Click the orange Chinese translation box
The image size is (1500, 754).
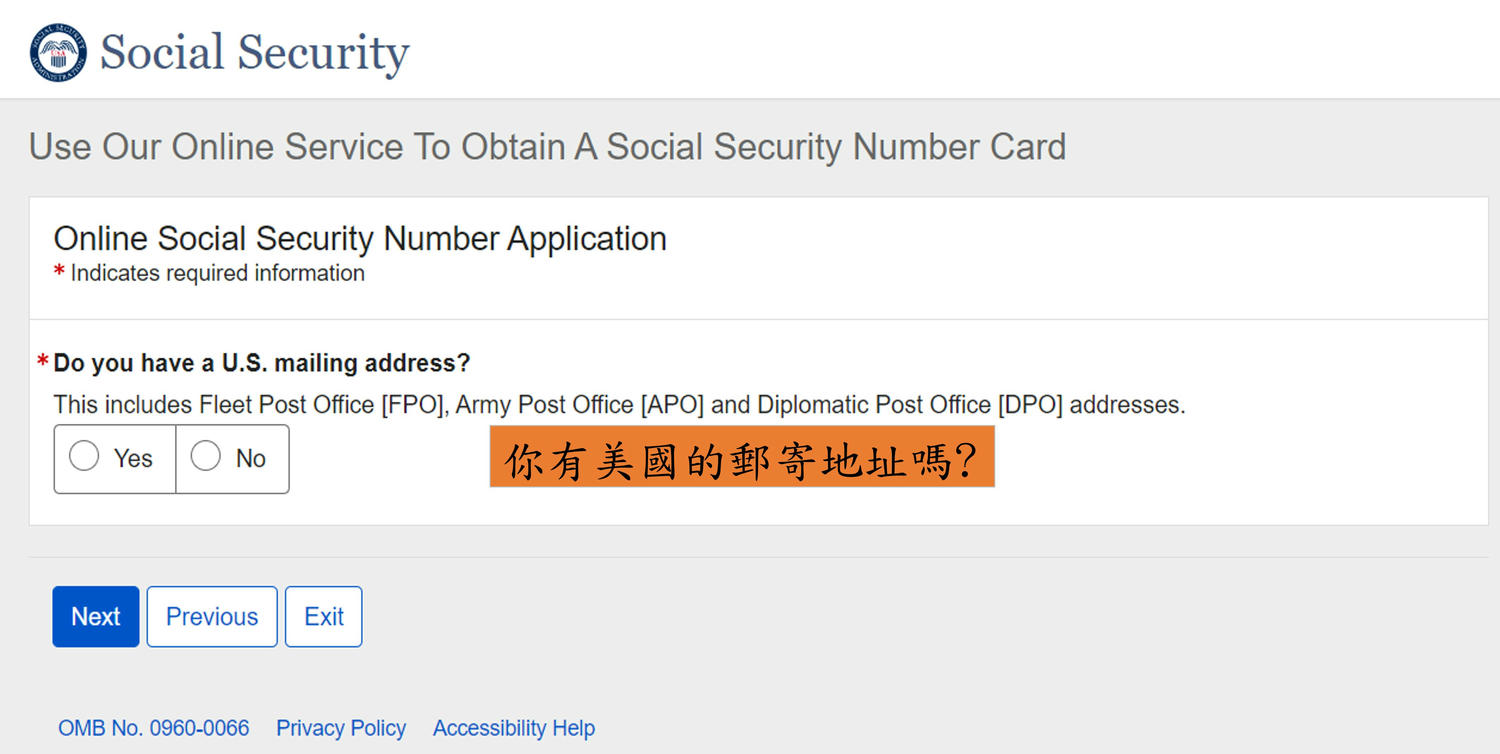[x=742, y=457]
